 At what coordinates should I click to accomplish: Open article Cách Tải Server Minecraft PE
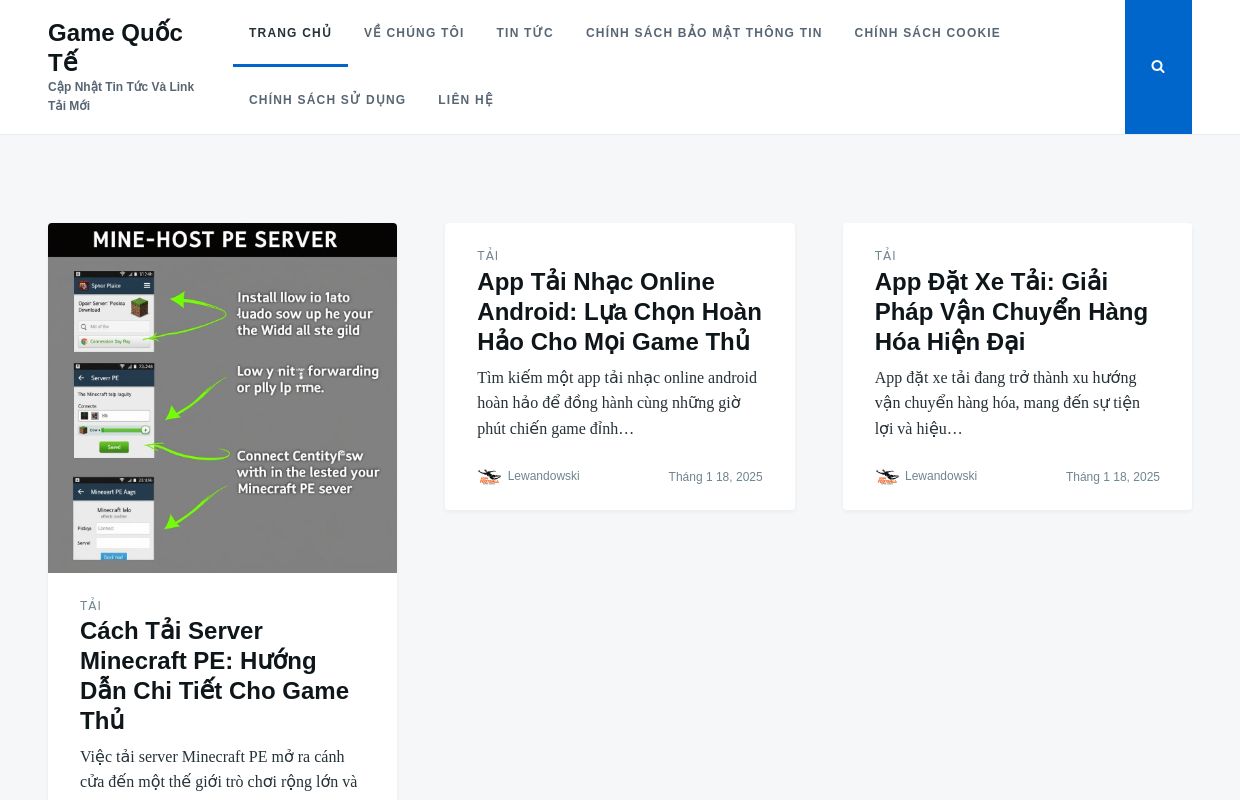click(x=214, y=676)
